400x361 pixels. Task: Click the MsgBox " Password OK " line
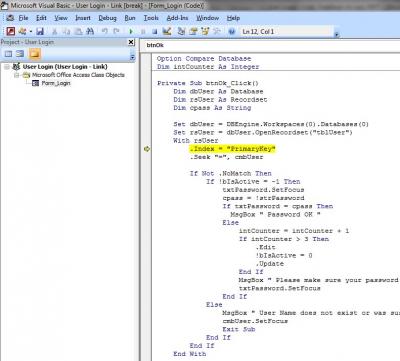(x=275, y=214)
